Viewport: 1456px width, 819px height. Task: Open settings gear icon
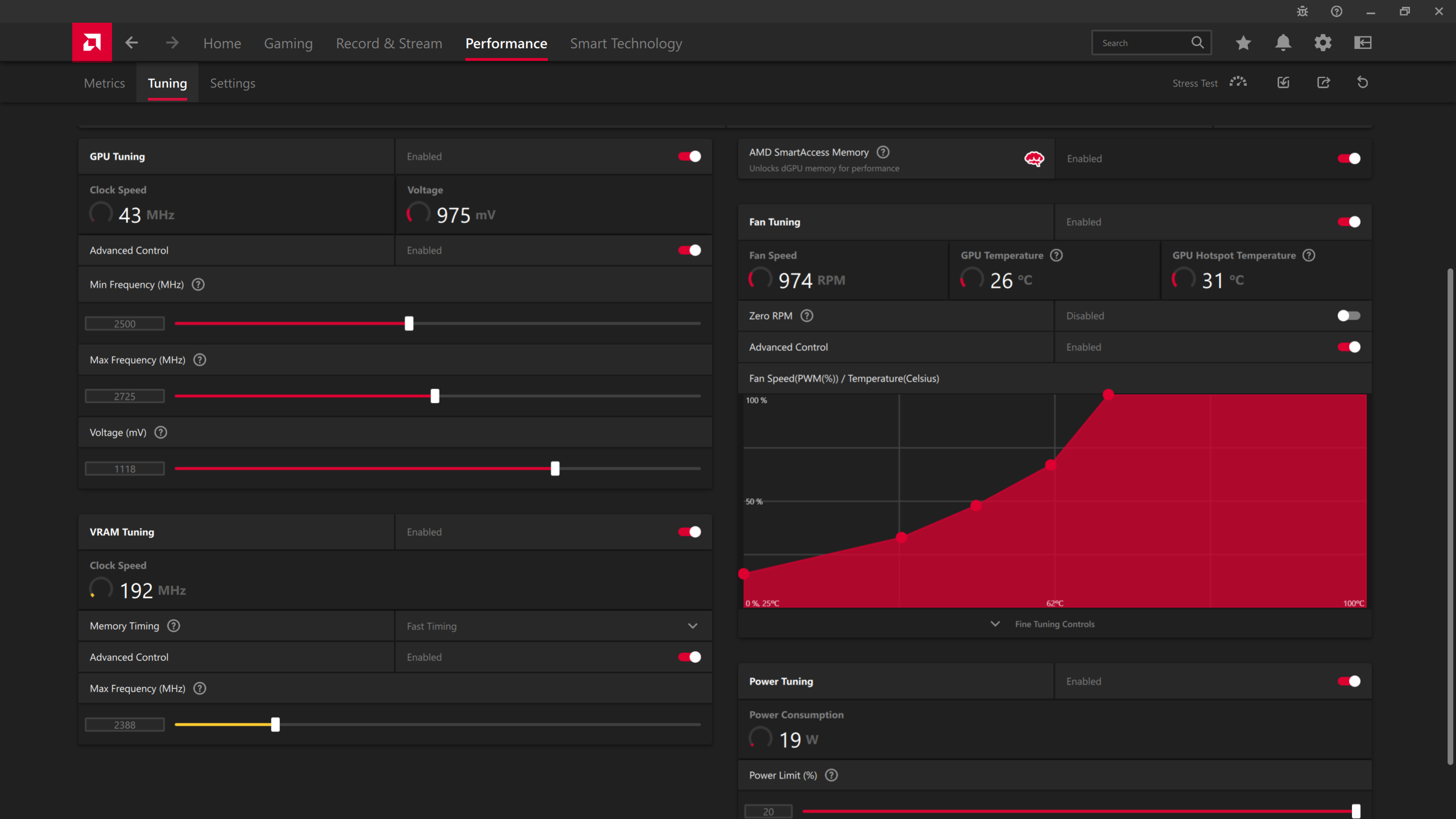(1323, 43)
